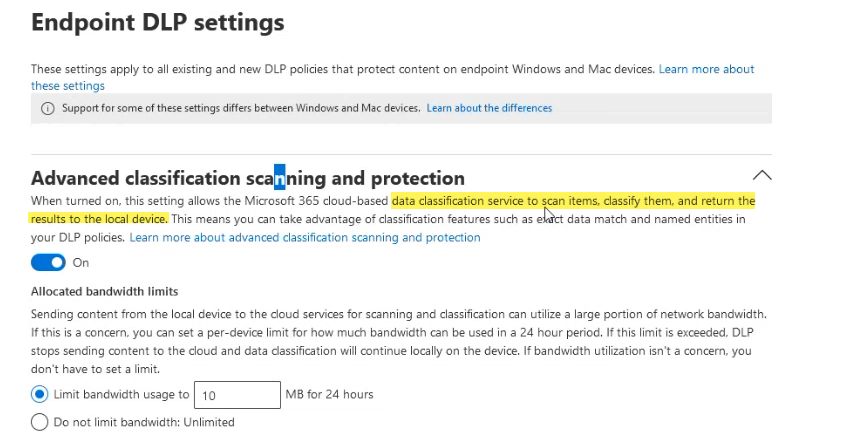This screenshot has width=858, height=446.
Task: Click the info icon beside Support notice
Action: point(48,108)
